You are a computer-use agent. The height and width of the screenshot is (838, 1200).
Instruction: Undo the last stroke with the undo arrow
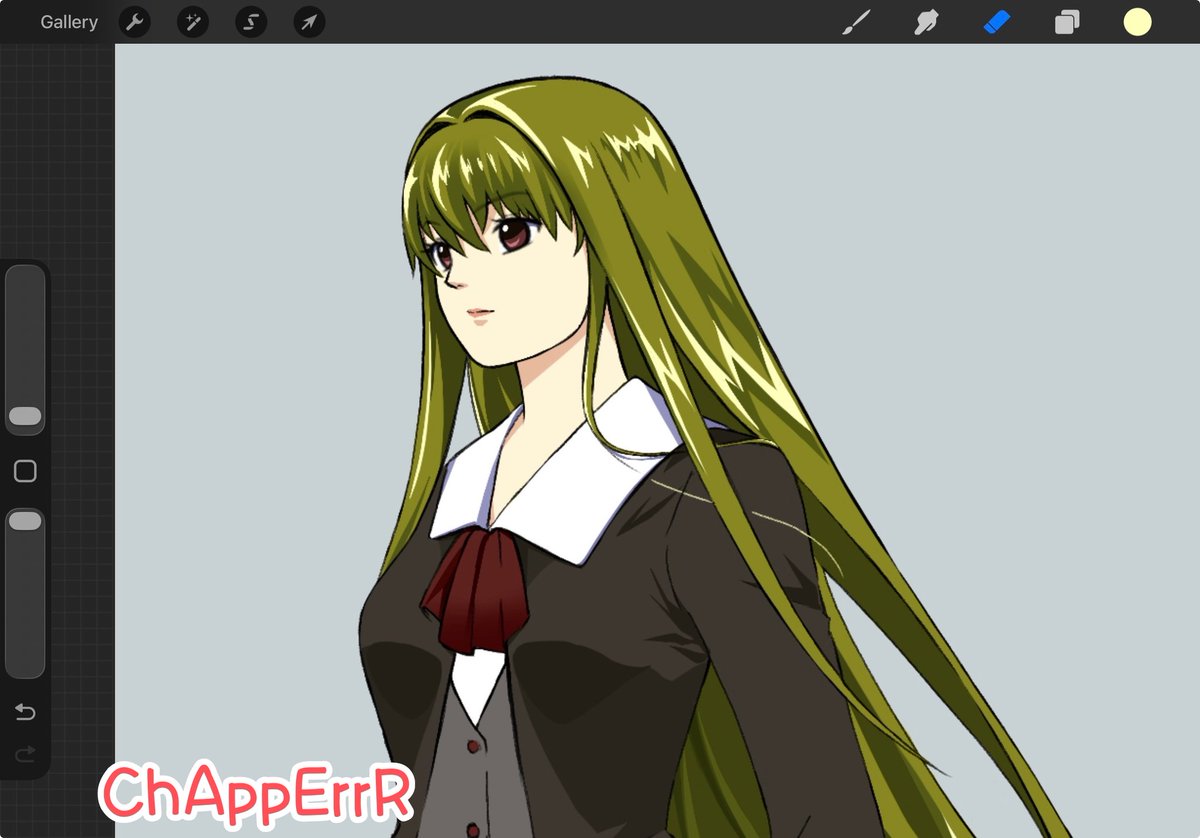coord(25,712)
